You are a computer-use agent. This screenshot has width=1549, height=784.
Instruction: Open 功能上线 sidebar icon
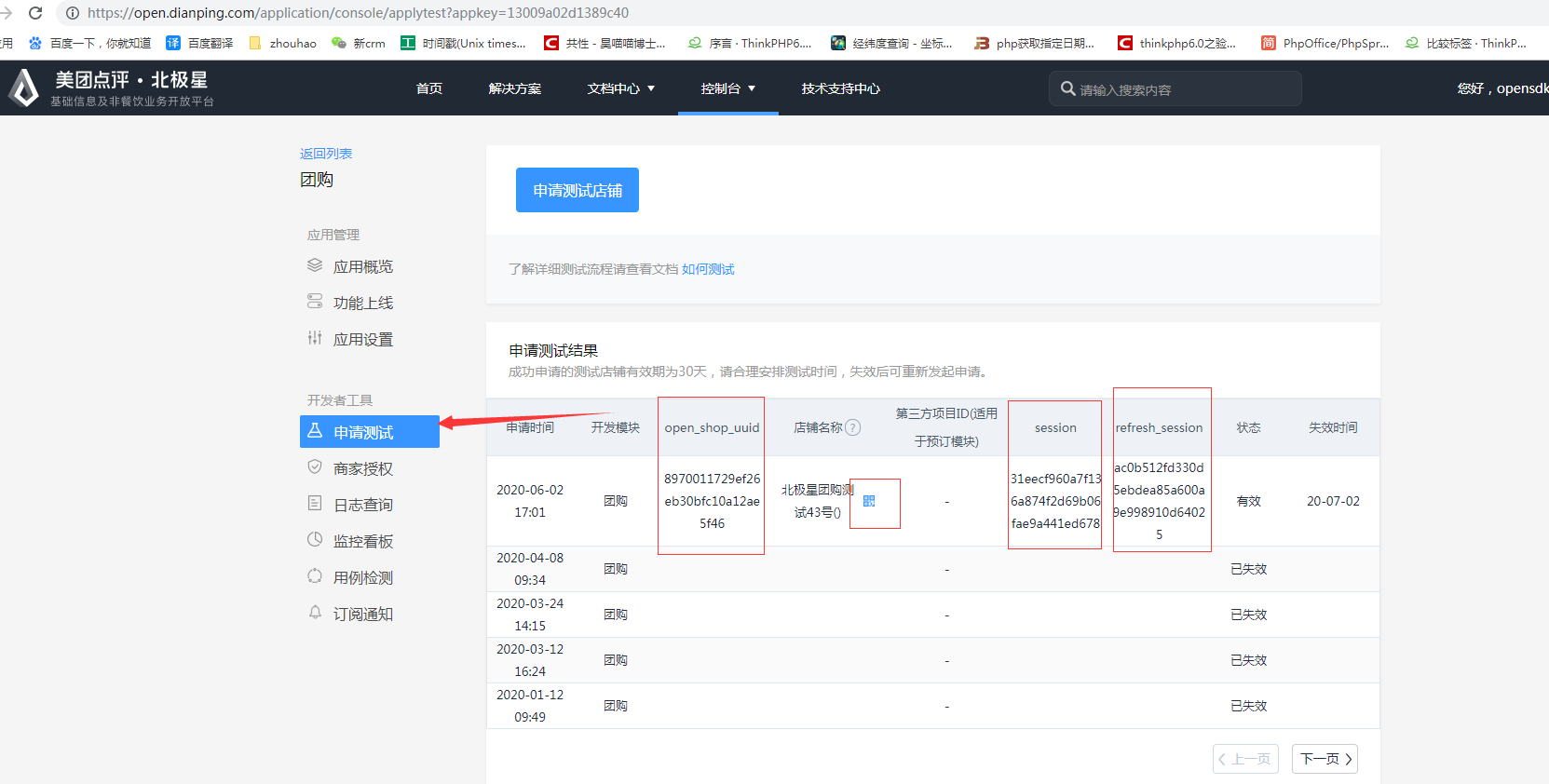coord(315,302)
